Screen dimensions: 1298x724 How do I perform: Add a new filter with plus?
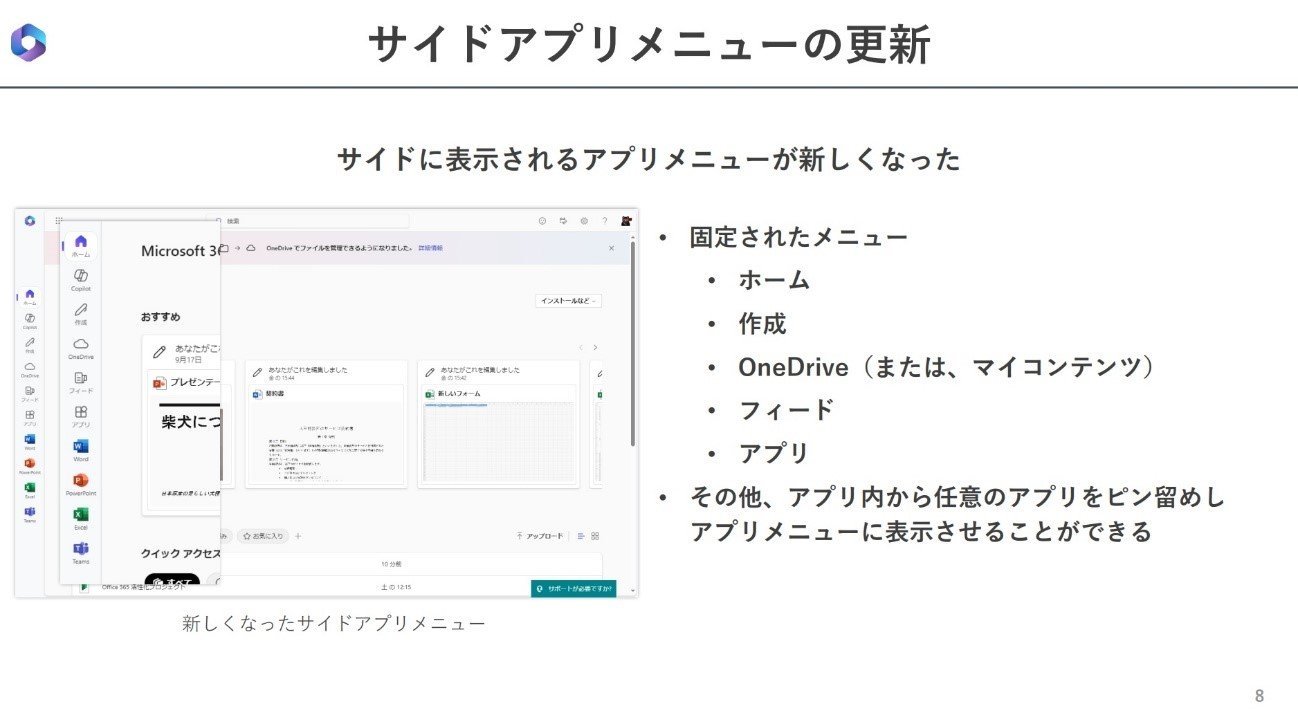click(x=298, y=536)
